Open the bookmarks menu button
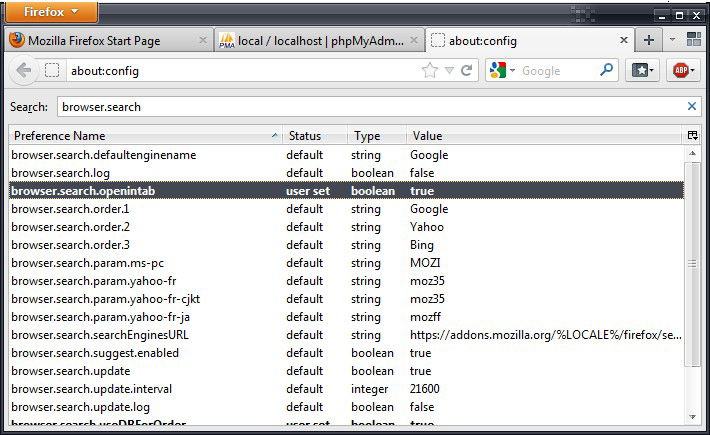 click(x=643, y=71)
